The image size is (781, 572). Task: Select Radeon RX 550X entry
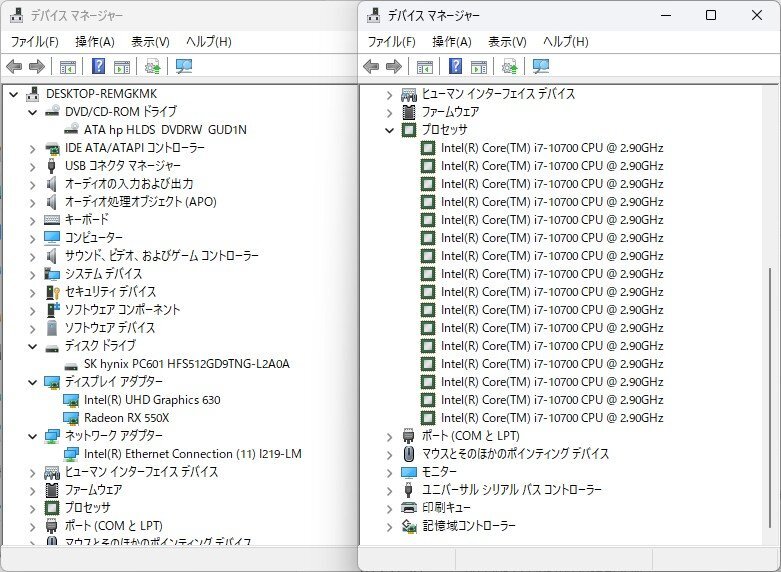[x=127, y=418]
